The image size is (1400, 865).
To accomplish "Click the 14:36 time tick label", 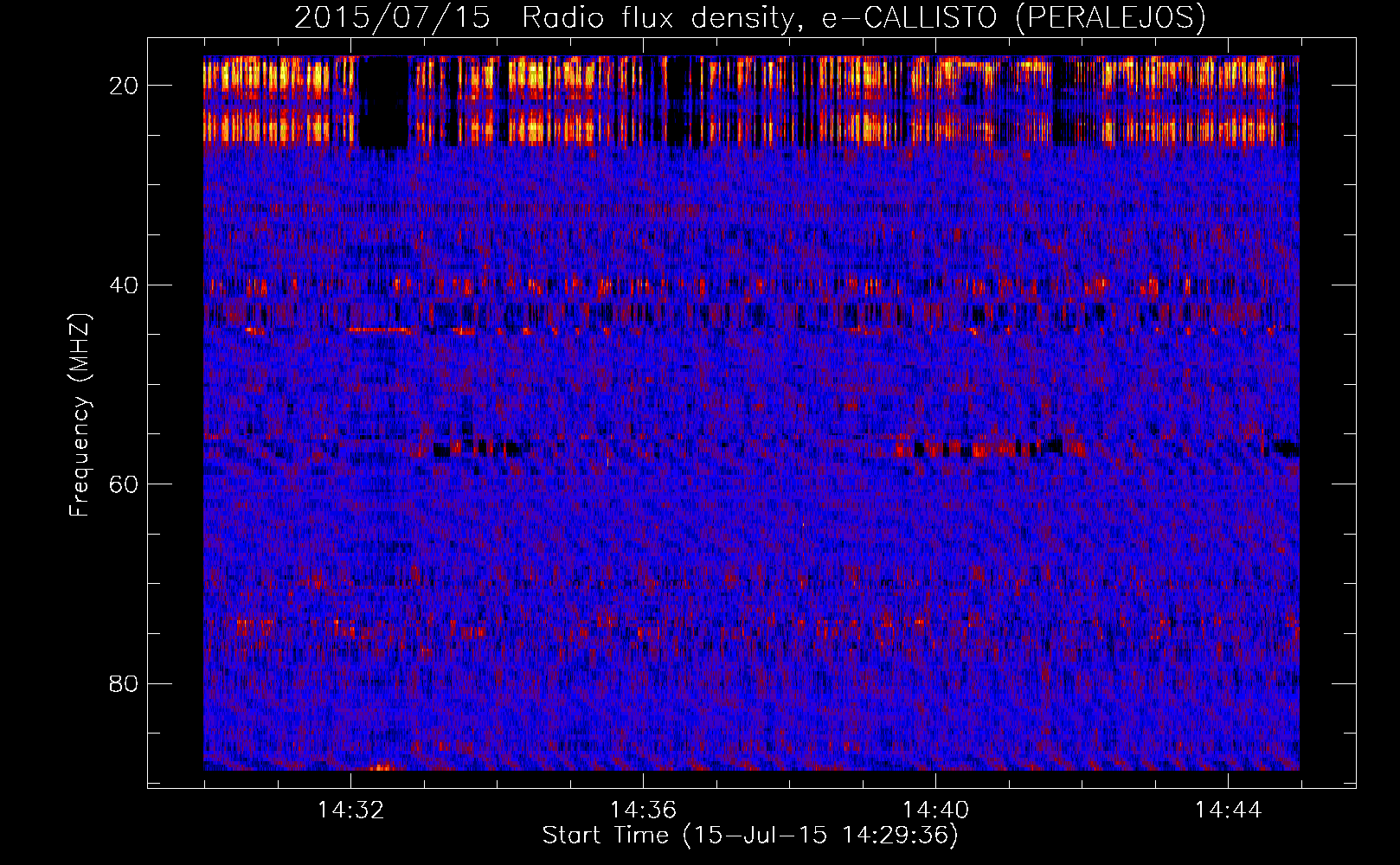I will [643, 811].
